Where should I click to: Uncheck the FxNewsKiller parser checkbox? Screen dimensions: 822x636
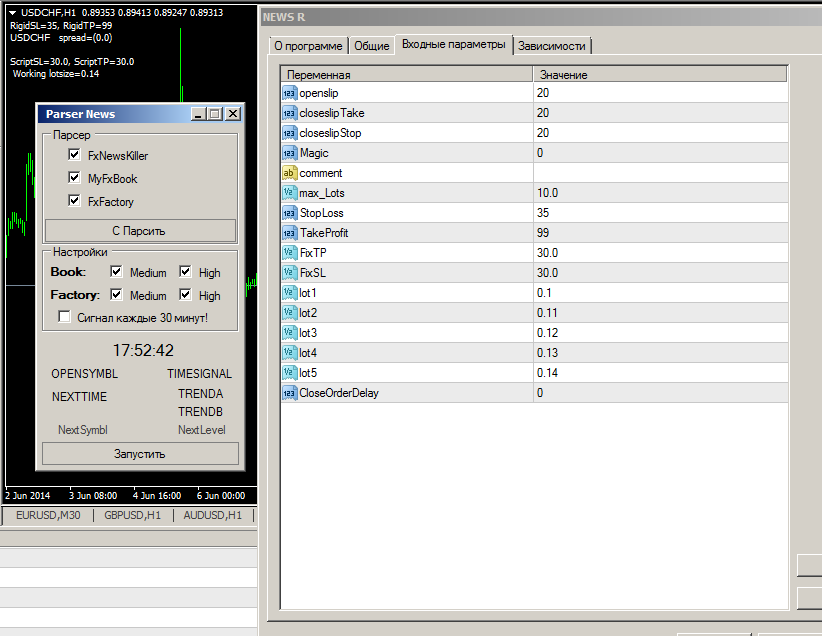point(74,155)
